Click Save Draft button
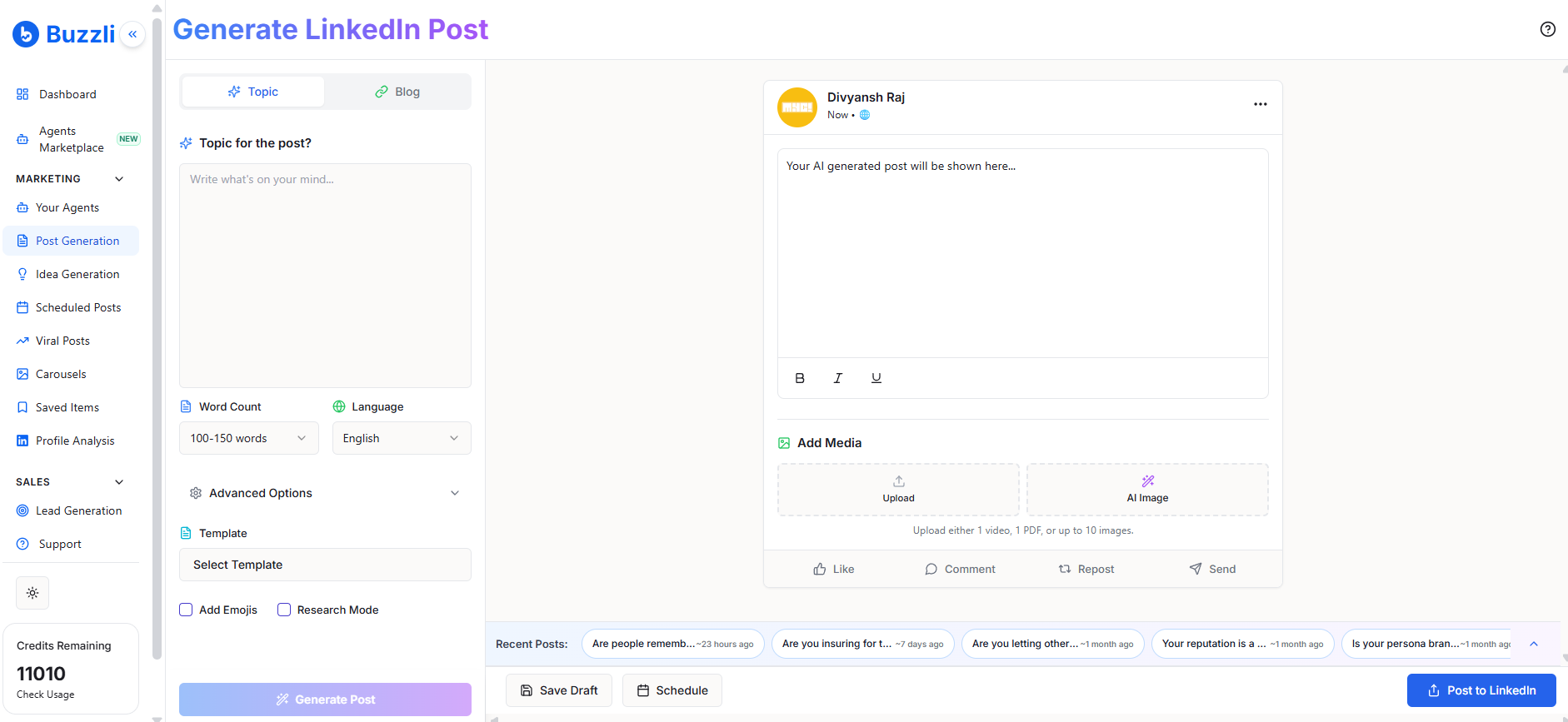The height and width of the screenshot is (722, 1568). click(x=559, y=690)
